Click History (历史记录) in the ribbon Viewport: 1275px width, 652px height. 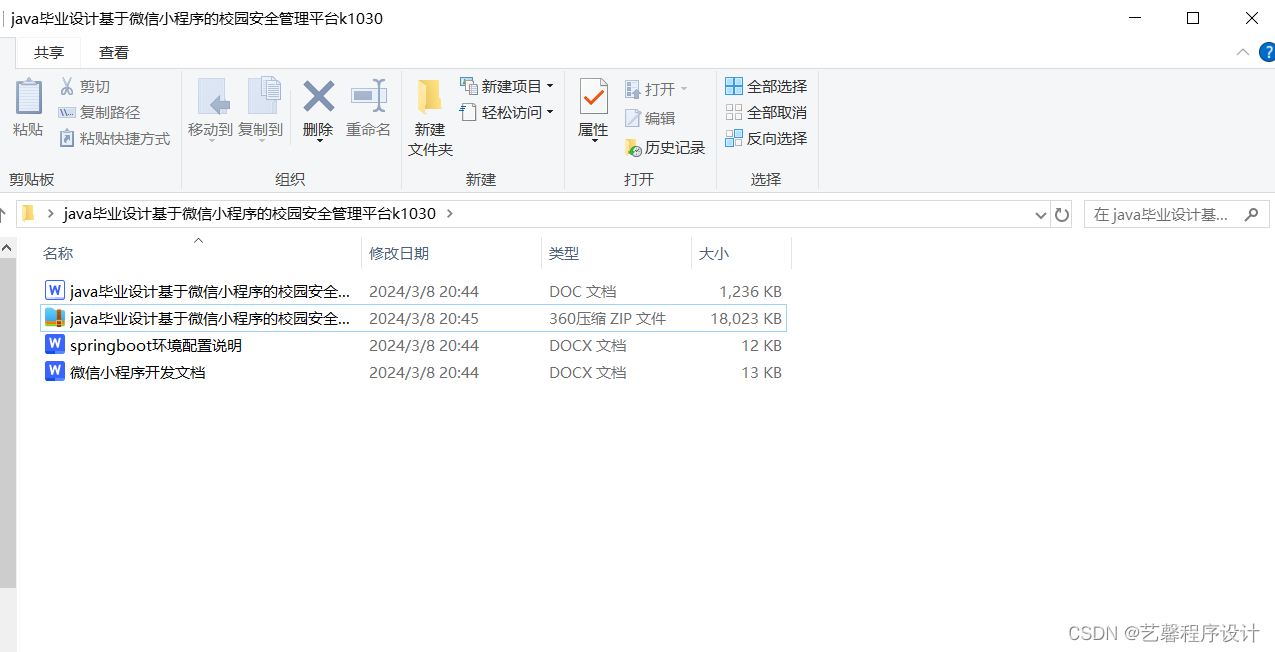(x=665, y=148)
